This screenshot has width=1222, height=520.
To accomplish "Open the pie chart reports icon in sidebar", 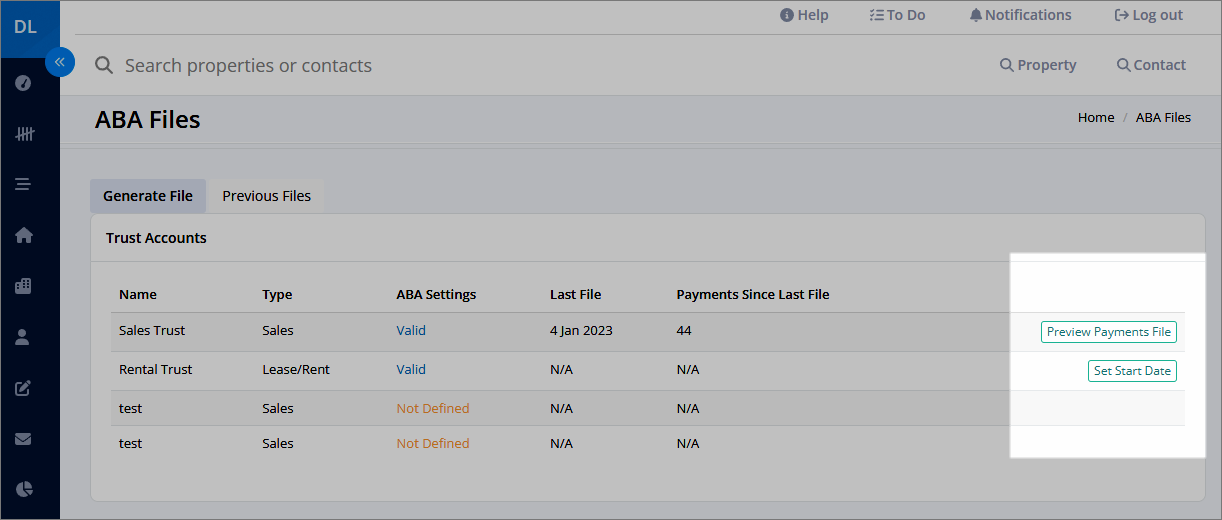I will click(x=24, y=489).
